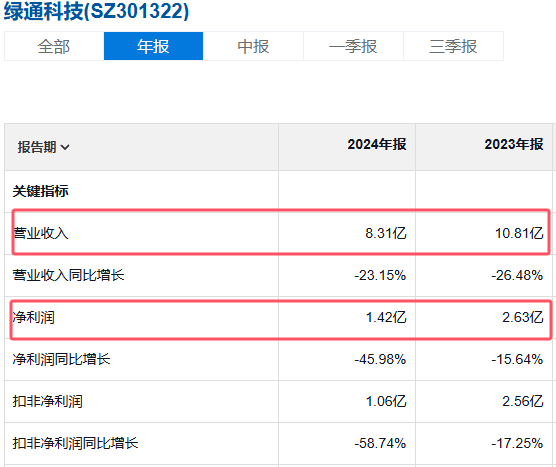Click the 营业收入 row label
The width and height of the screenshot is (556, 467).
point(40,233)
